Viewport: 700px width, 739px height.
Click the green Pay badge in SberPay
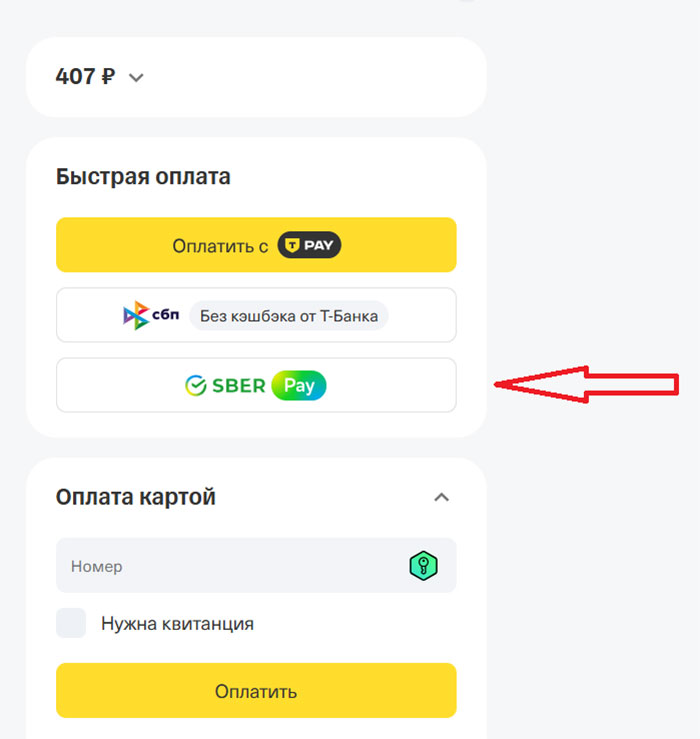point(299,386)
